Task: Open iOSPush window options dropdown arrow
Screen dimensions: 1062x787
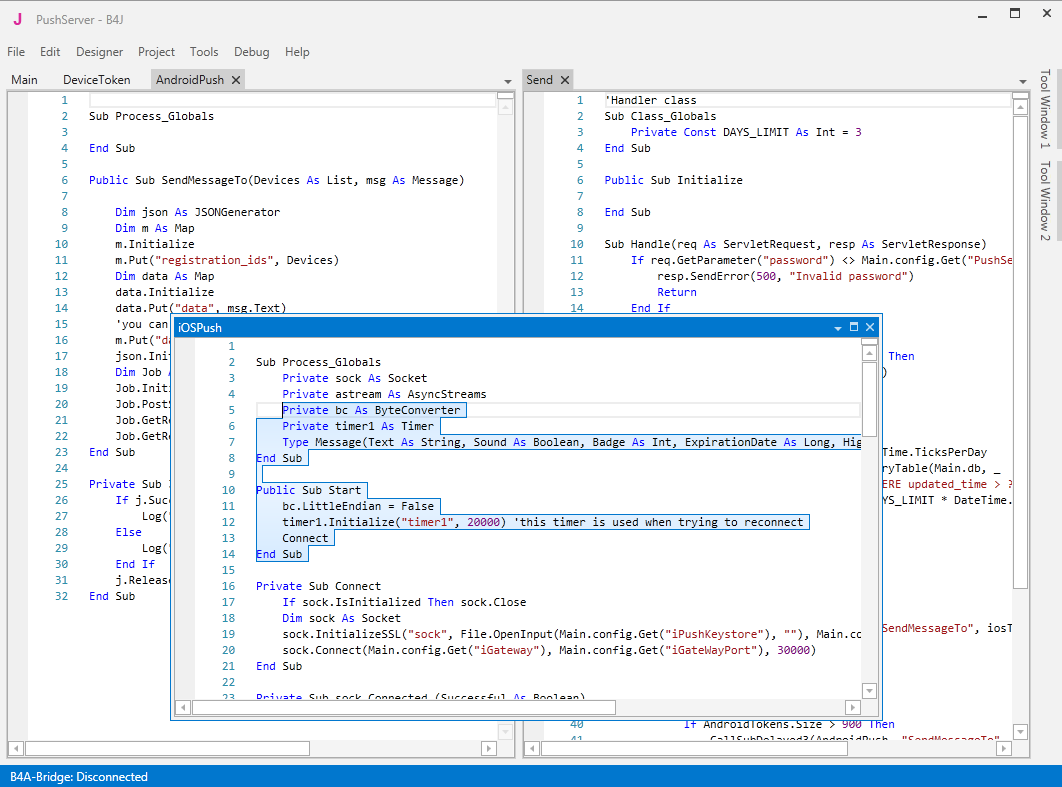Action: pos(838,328)
